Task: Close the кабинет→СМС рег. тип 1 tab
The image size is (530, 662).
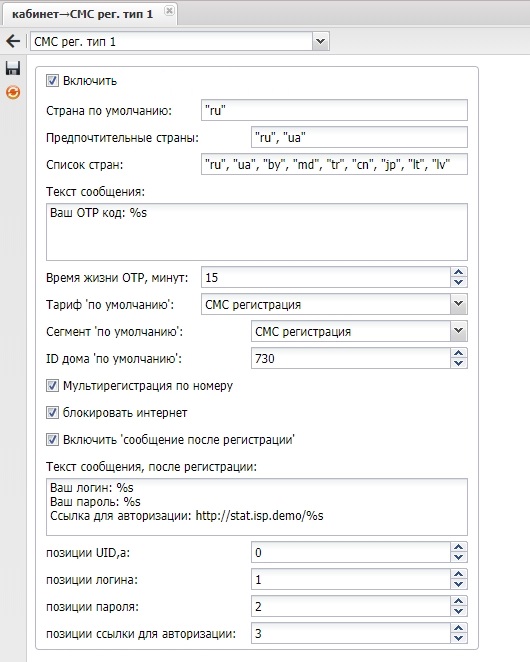Action: (169, 11)
